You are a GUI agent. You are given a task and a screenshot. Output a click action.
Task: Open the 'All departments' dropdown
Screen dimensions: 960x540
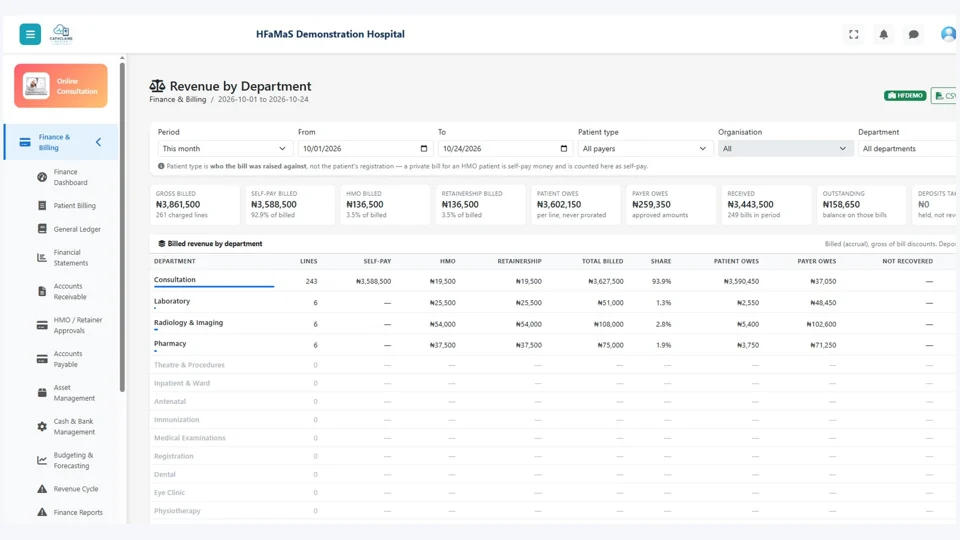click(x=908, y=149)
